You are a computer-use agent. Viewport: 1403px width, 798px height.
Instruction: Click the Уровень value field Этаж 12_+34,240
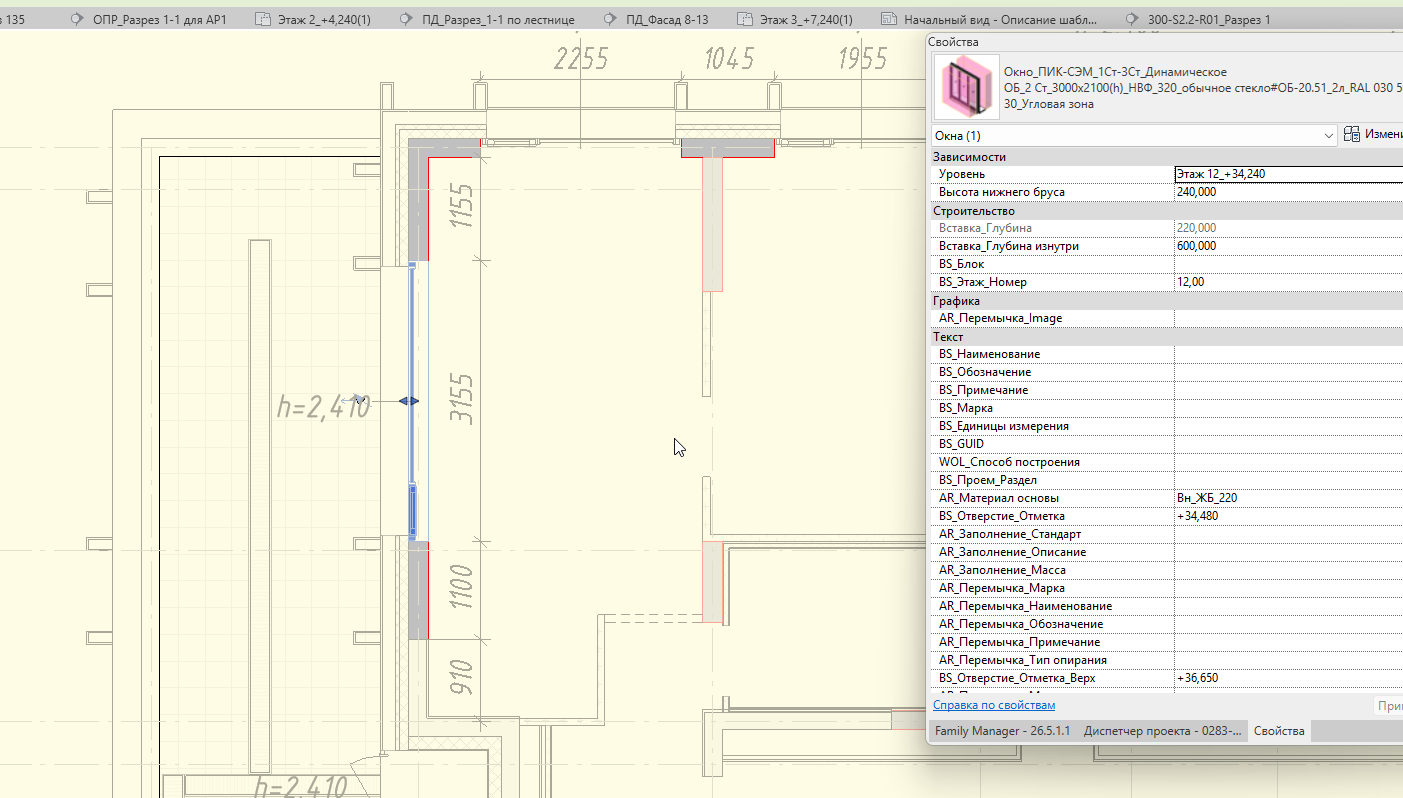tap(1288, 174)
